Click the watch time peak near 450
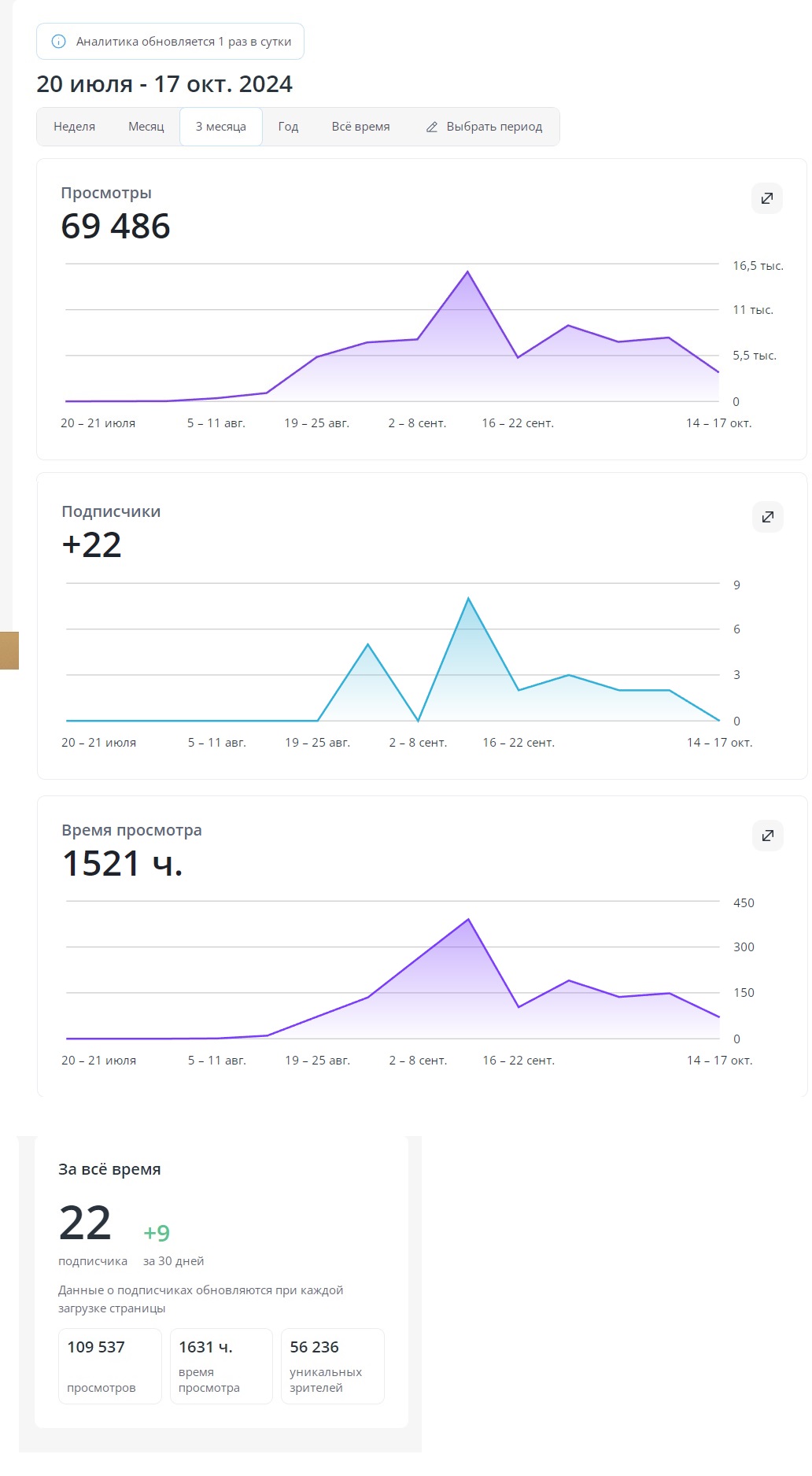 [468, 919]
